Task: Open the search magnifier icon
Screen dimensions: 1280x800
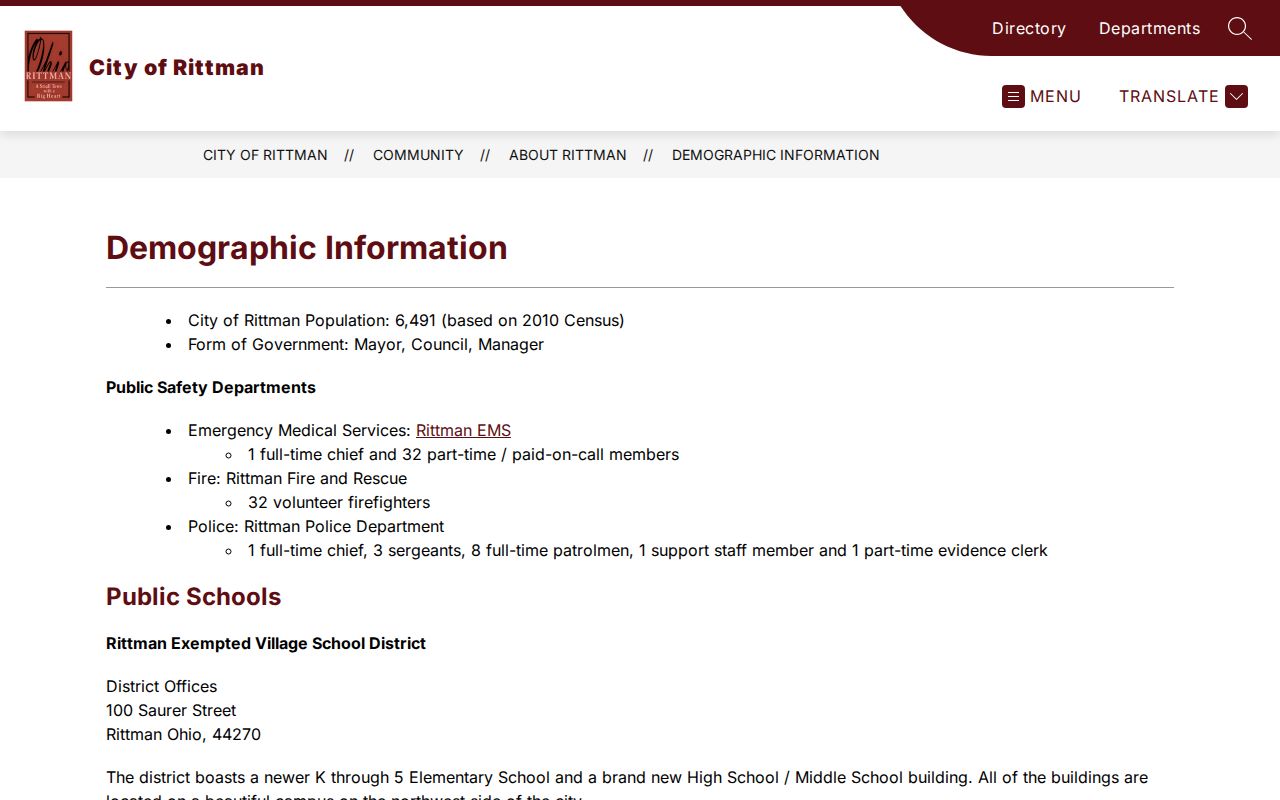Action: (1239, 28)
